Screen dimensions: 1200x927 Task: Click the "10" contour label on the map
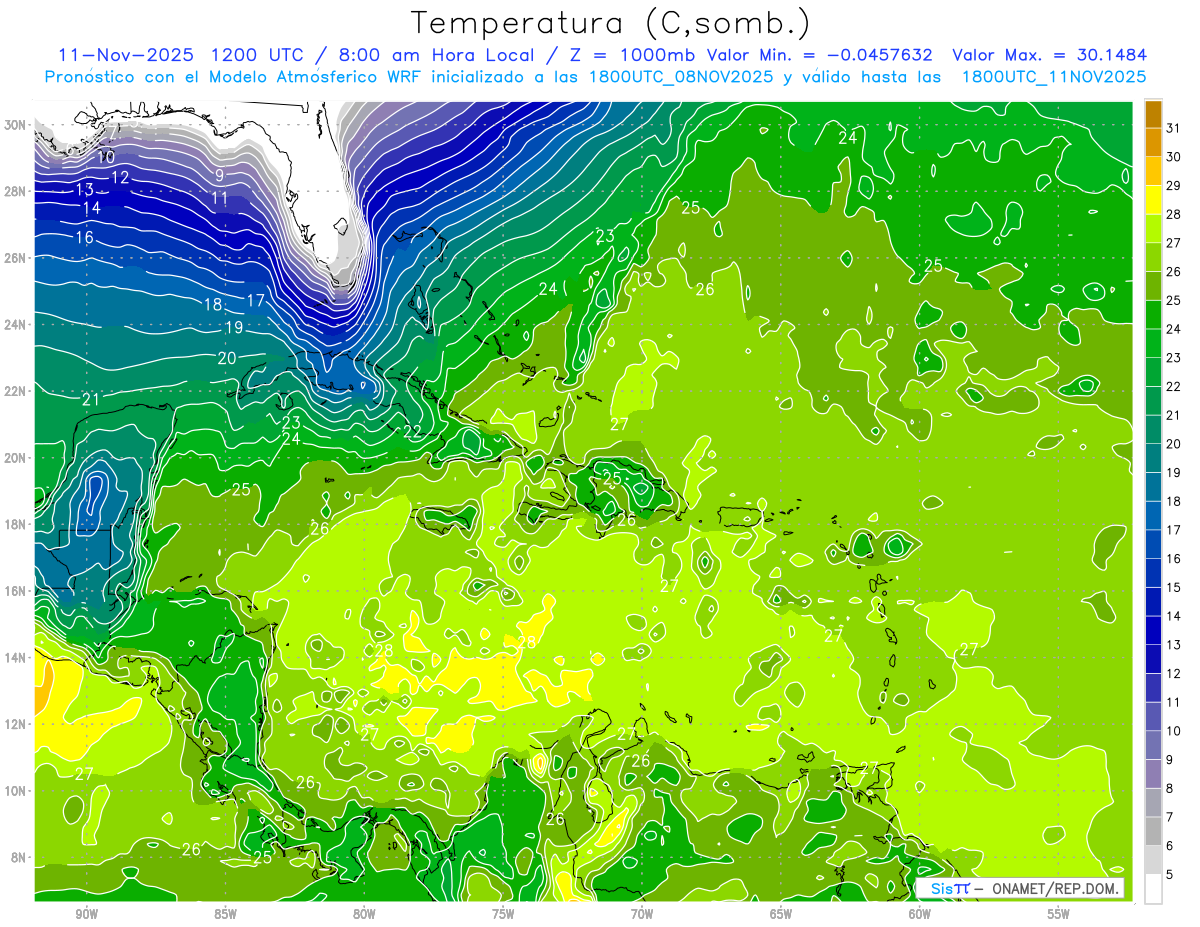tap(106, 158)
